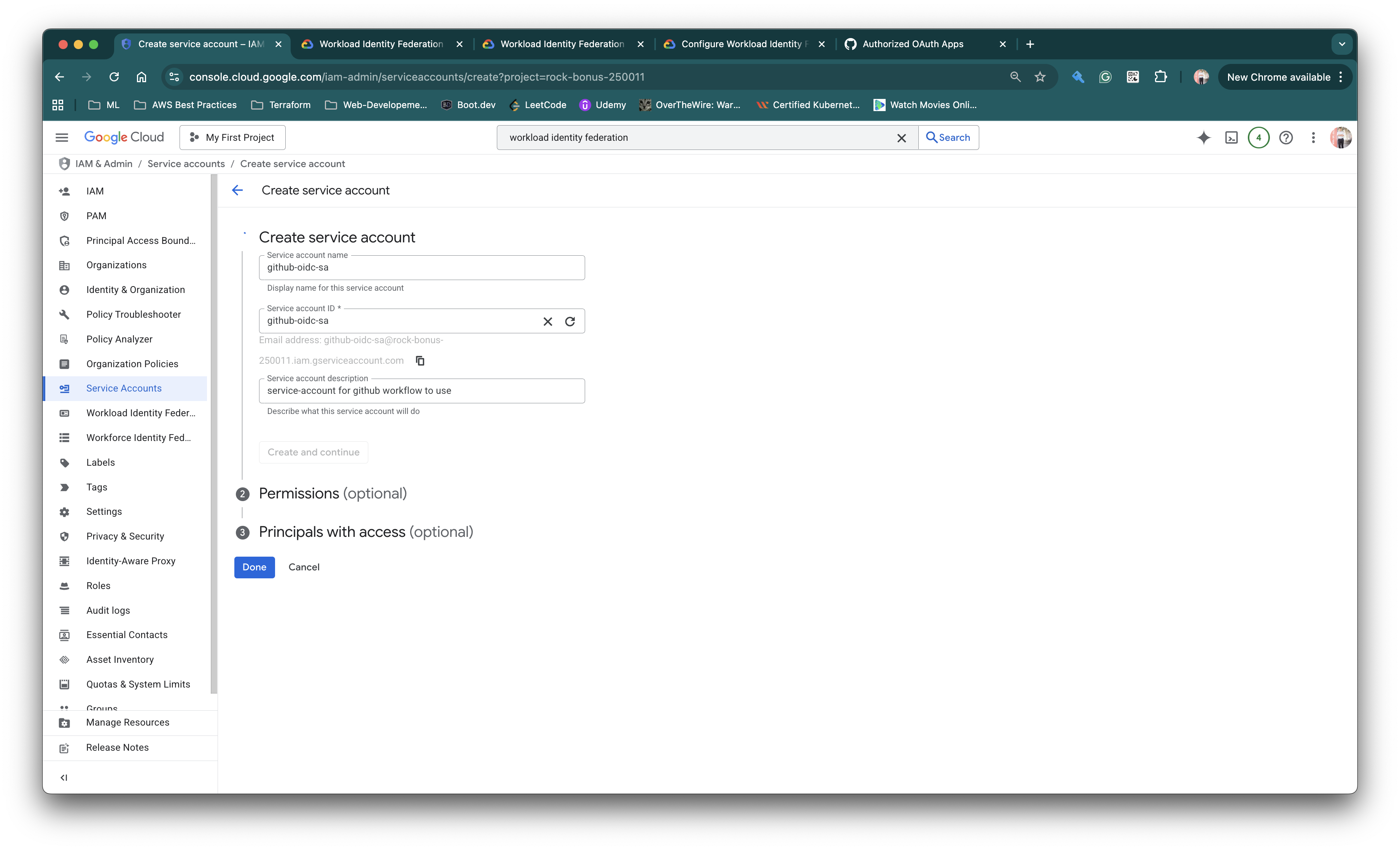Open the My First Project selector
Viewport: 1400px width, 850px height.
232,137
